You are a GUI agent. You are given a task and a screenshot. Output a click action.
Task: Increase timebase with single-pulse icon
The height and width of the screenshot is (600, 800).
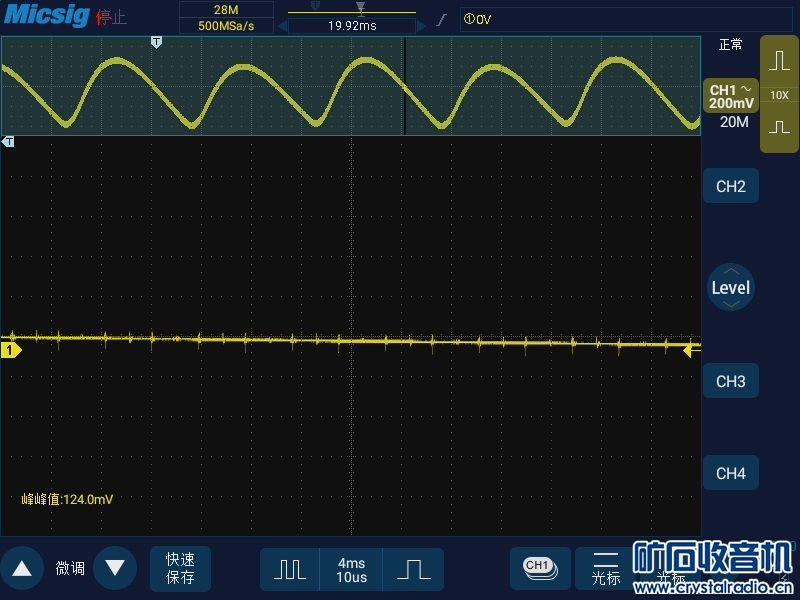[413, 569]
